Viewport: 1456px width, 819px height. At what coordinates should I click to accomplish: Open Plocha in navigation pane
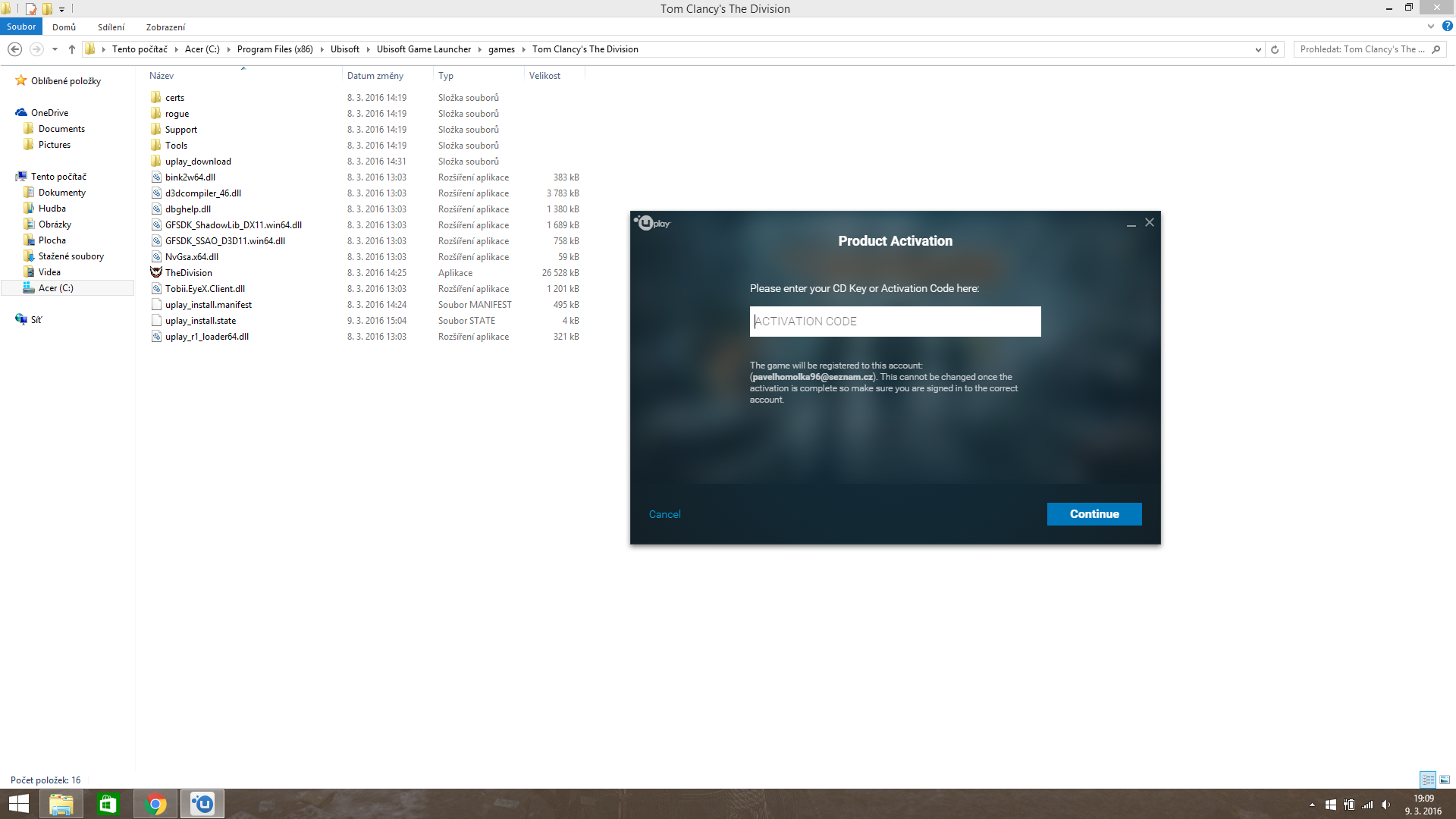tap(52, 240)
